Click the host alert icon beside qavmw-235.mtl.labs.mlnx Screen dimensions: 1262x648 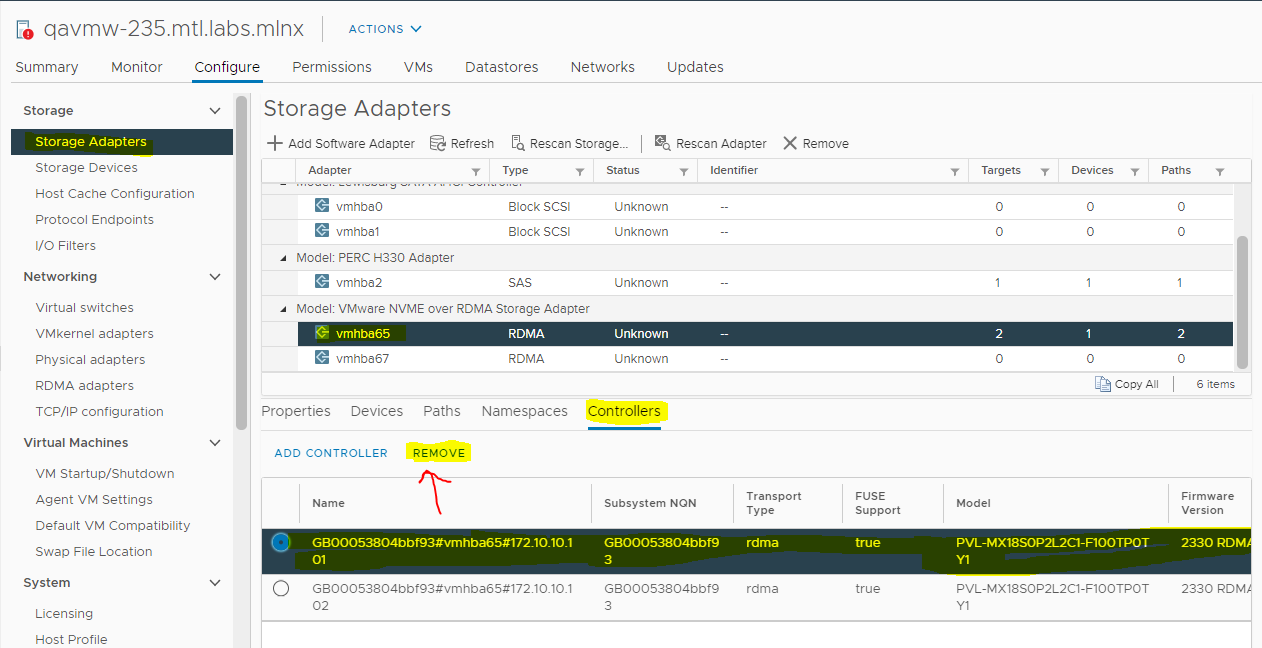click(25, 29)
